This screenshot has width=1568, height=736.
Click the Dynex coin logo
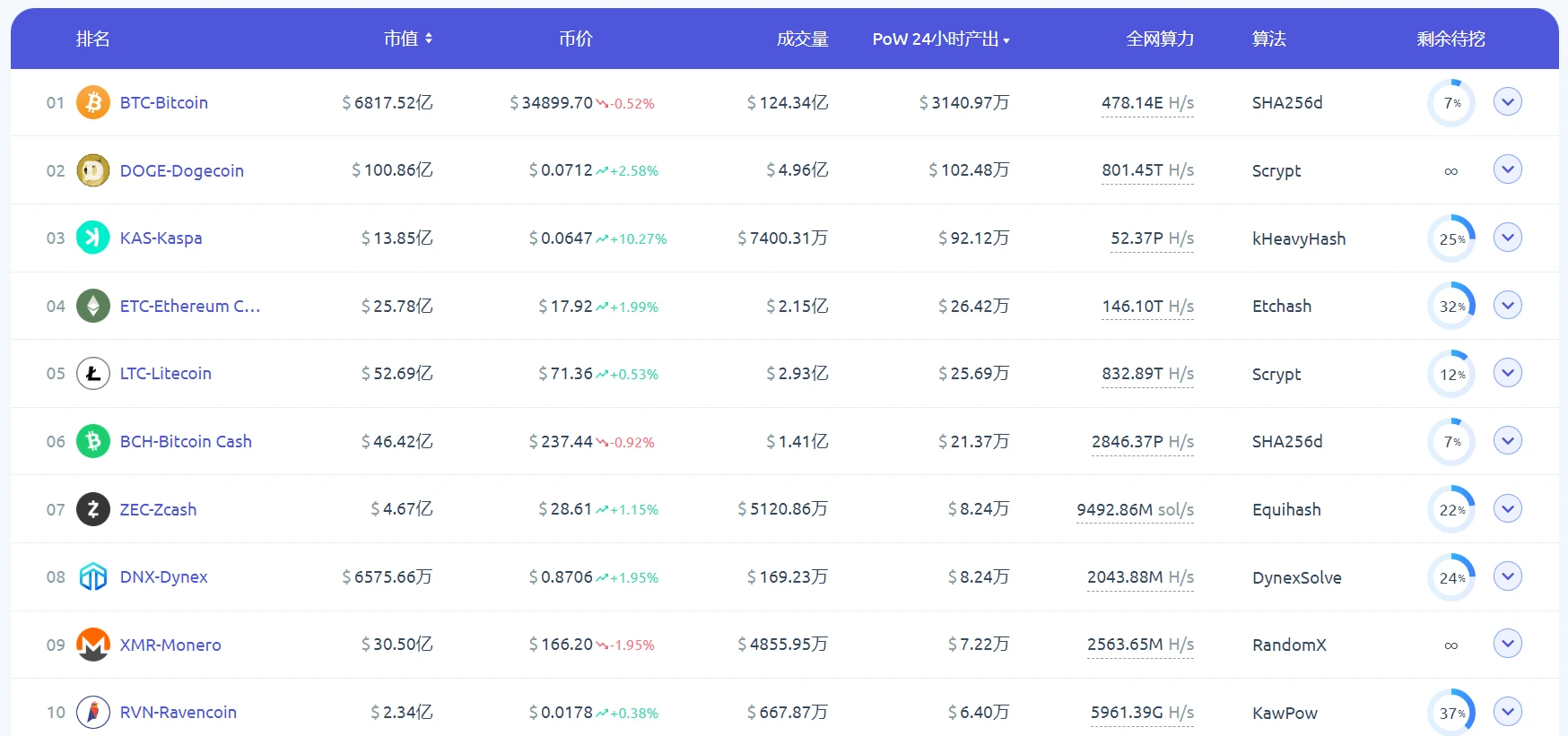[x=93, y=576]
